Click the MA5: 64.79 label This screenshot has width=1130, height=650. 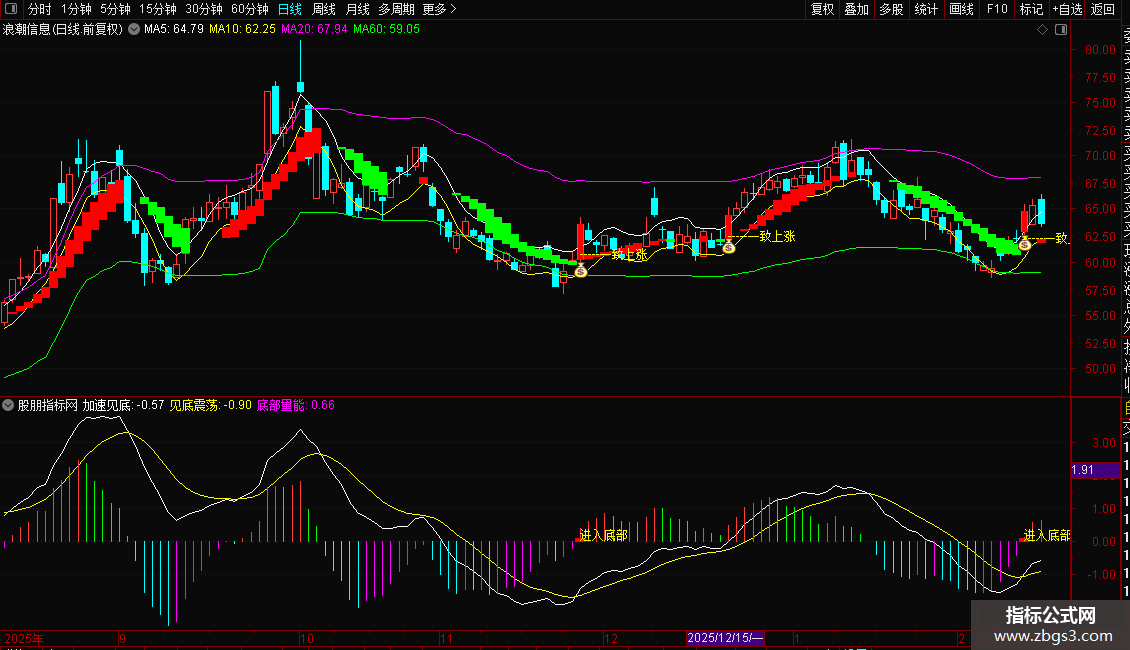click(x=174, y=29)
